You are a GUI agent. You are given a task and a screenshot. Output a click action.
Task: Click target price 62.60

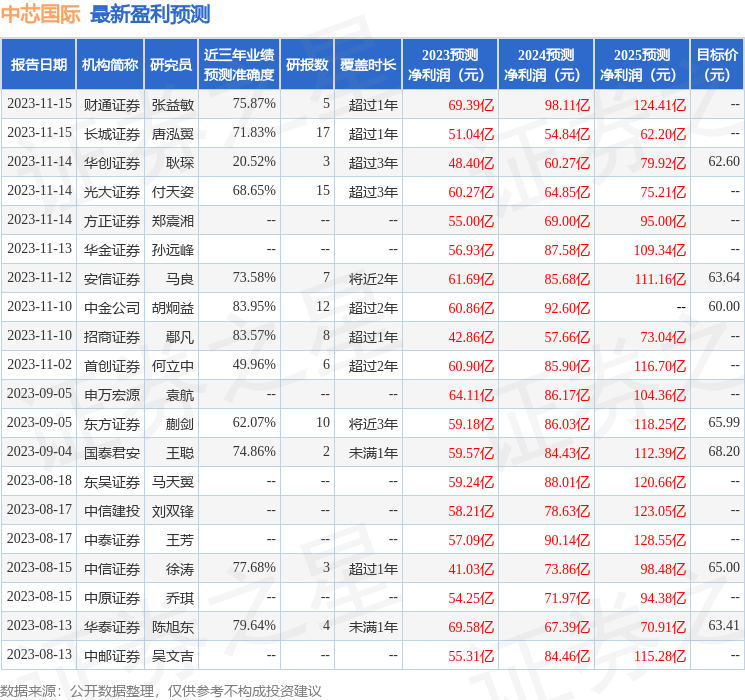[724, 161]
